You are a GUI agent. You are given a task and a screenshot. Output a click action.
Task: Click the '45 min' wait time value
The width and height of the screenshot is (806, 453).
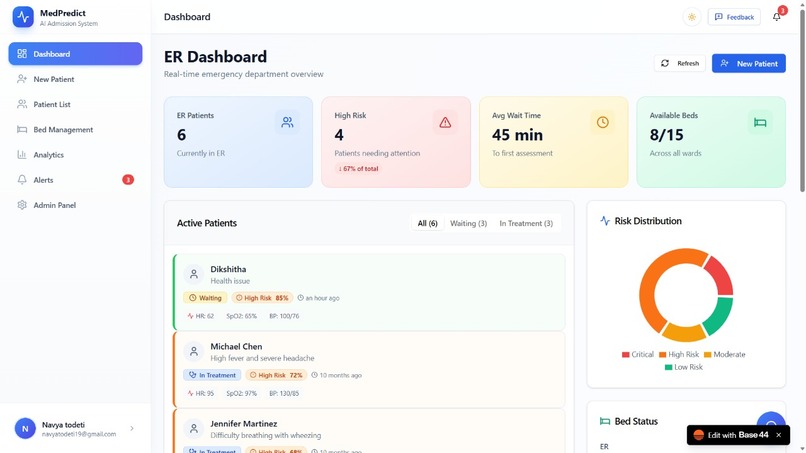(517, 135)
